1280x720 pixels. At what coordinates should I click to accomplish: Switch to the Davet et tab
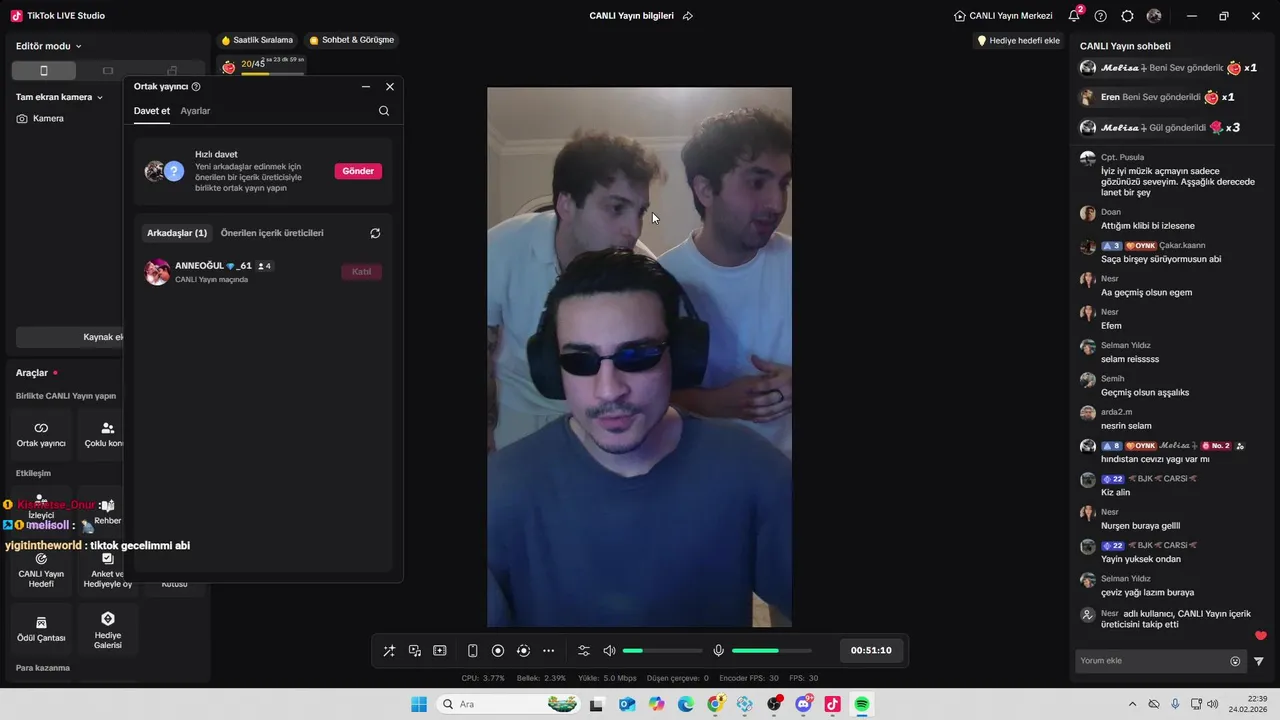click(x=152, y=111)
